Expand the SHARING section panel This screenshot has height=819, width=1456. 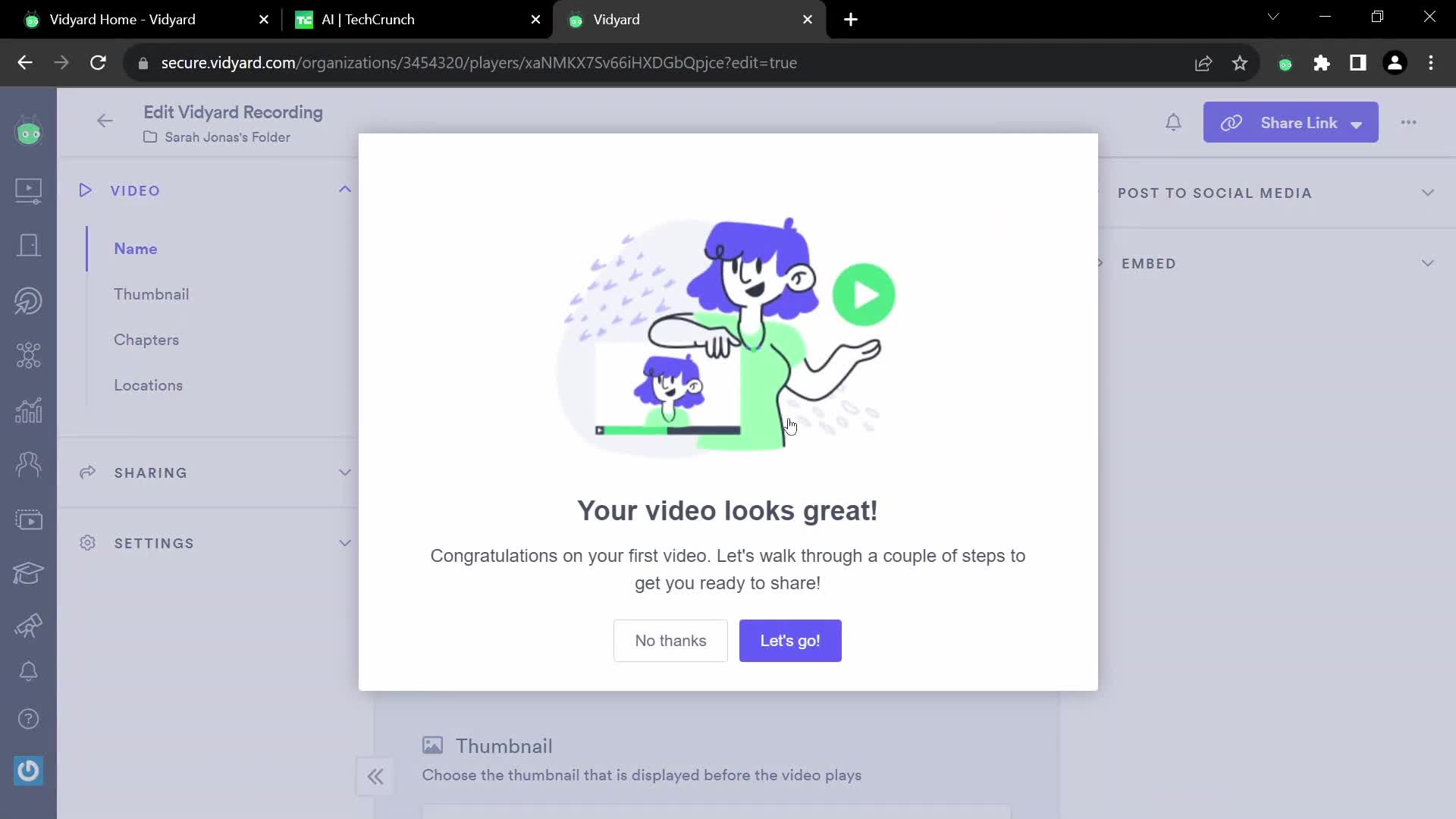[346, 473]
